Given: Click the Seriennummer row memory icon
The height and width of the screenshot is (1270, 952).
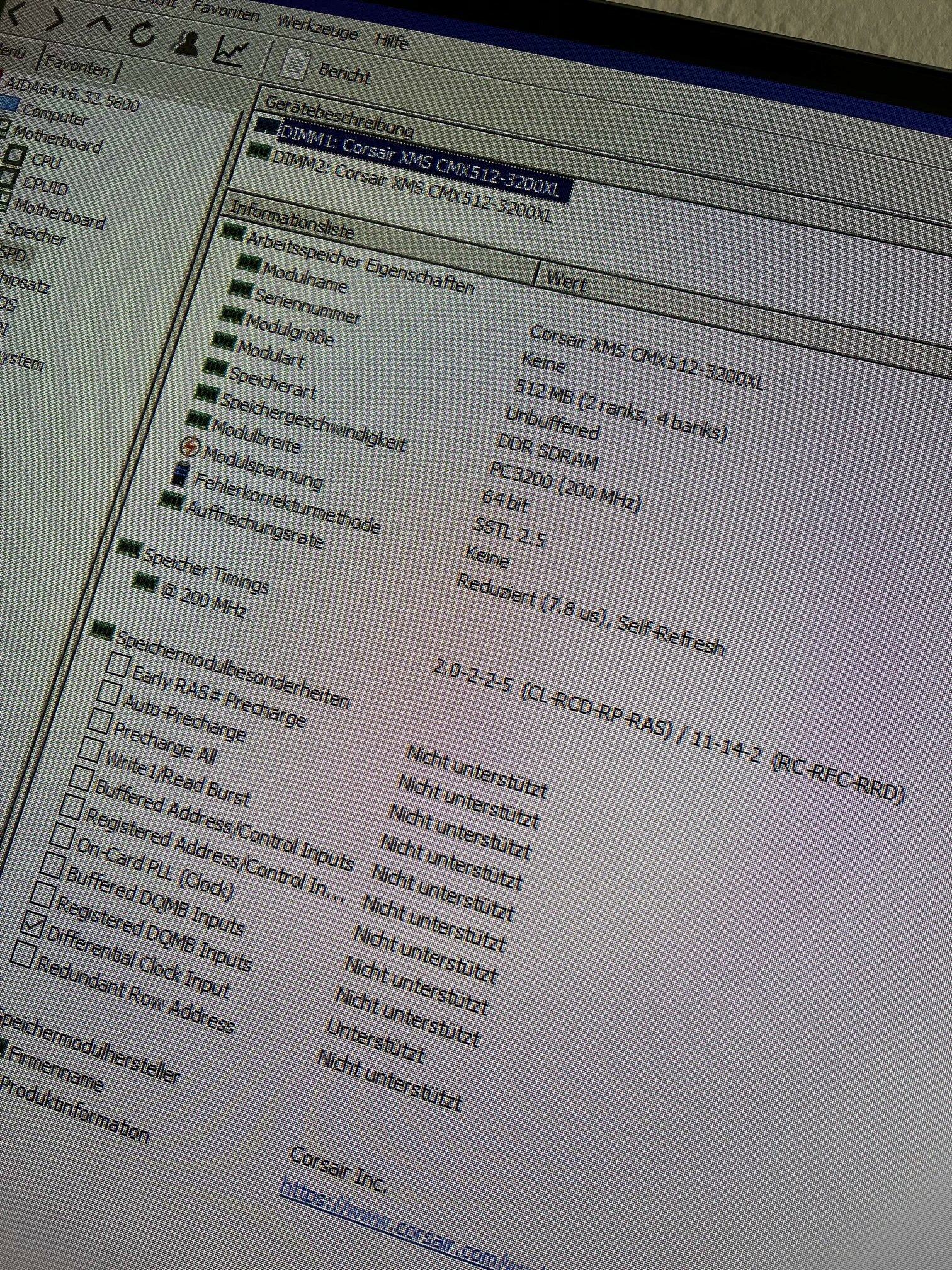Looking at the screenshot, I should point(239,289).
